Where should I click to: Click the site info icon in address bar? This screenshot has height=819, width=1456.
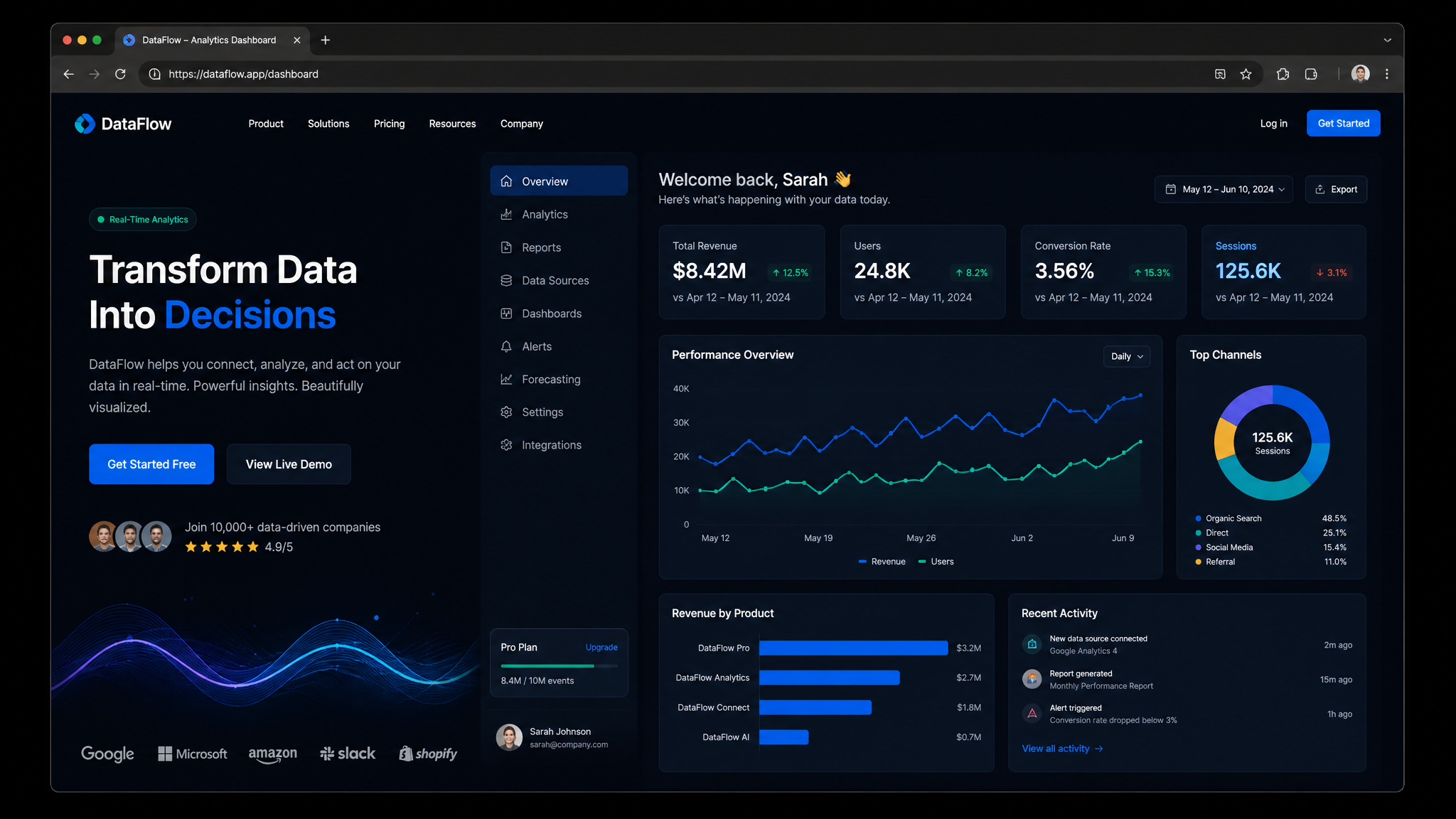[154, 74]
